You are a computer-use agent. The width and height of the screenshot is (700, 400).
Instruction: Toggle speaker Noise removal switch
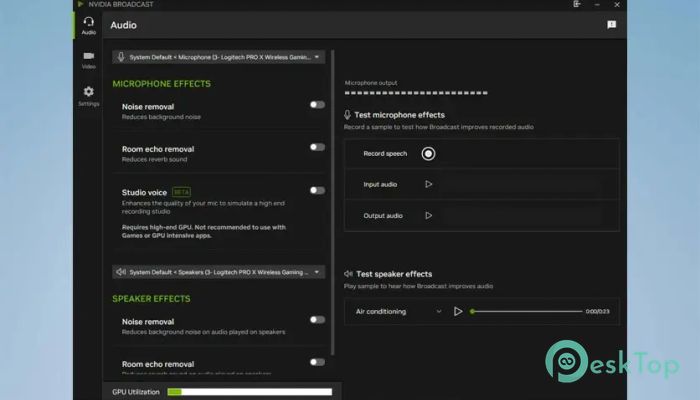coord(317,320)
